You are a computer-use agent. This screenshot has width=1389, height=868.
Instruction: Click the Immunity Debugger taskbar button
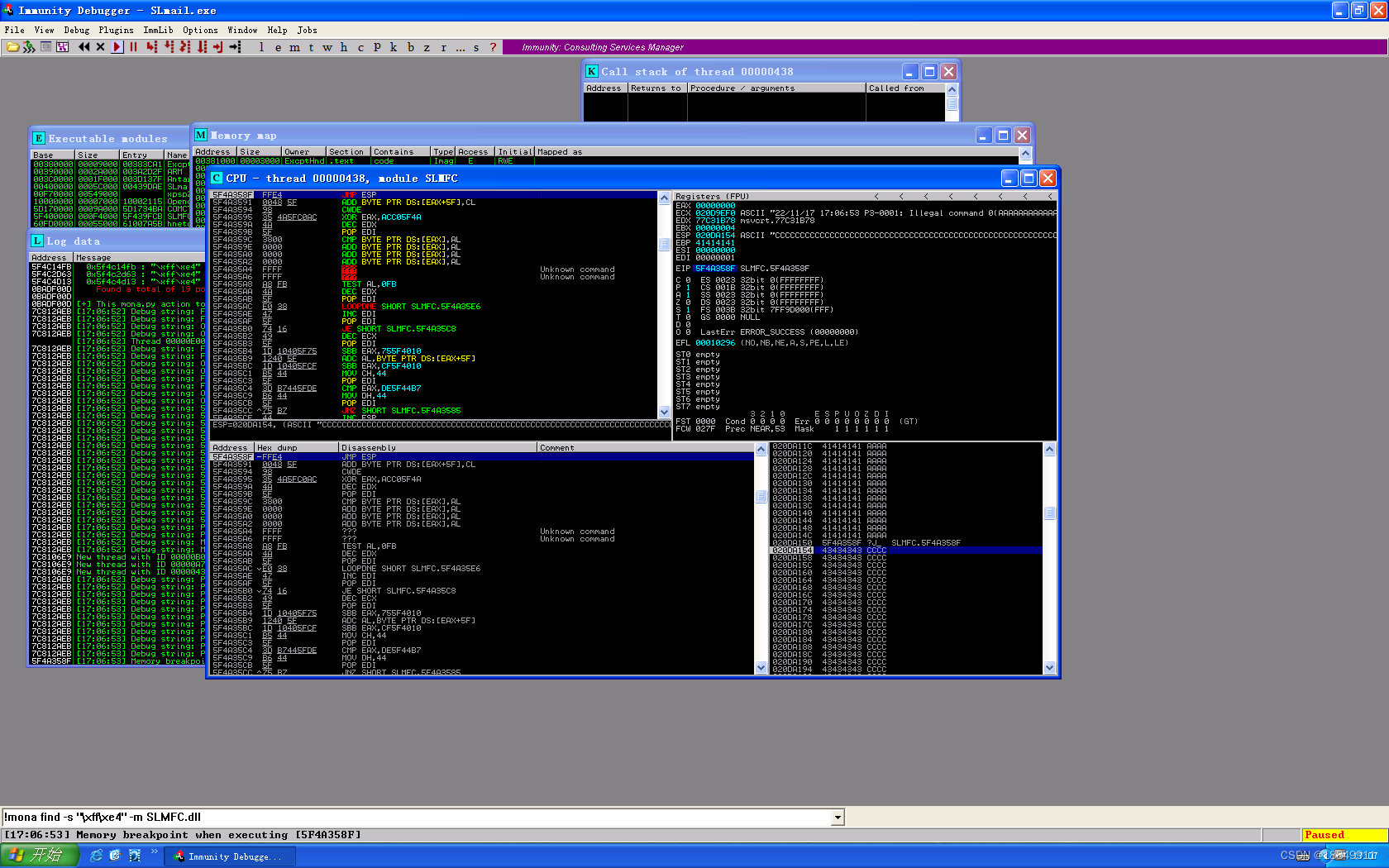(x=231, y=856)
